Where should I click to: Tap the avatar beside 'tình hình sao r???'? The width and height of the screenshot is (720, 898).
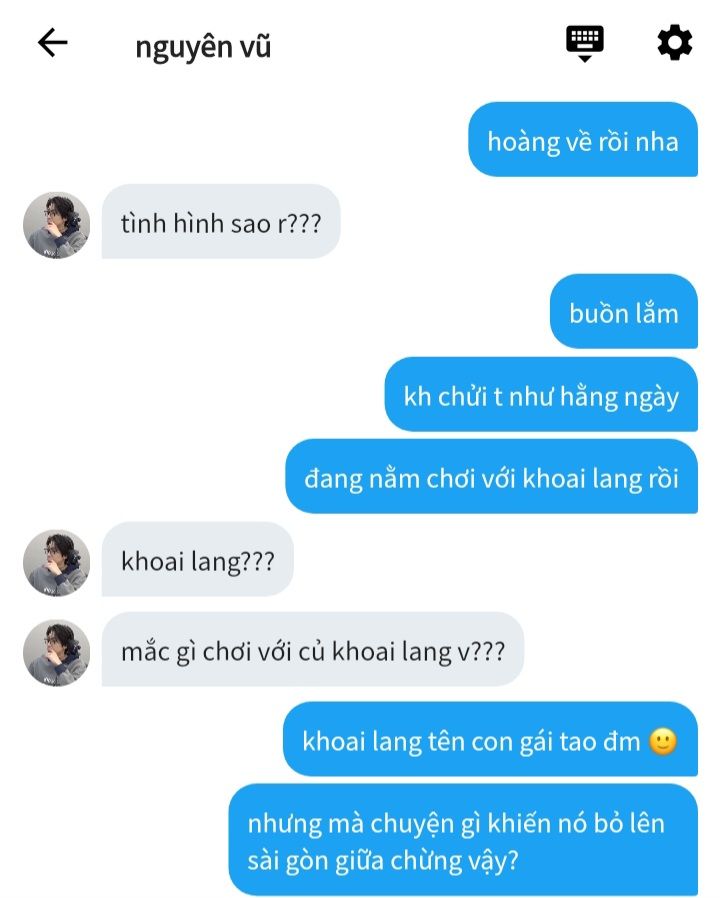coord(56,225)
